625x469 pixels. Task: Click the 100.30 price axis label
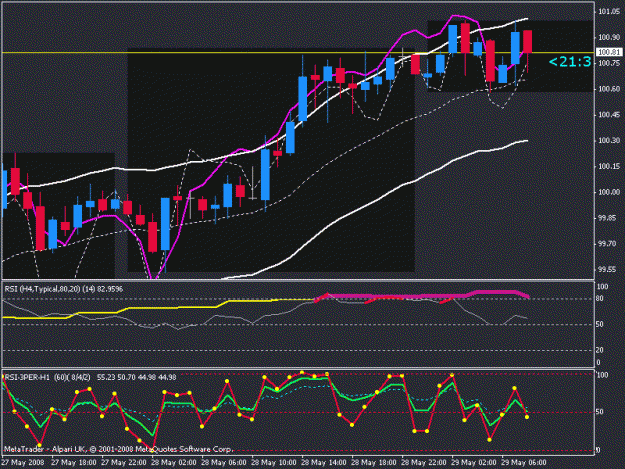point(609,141)
